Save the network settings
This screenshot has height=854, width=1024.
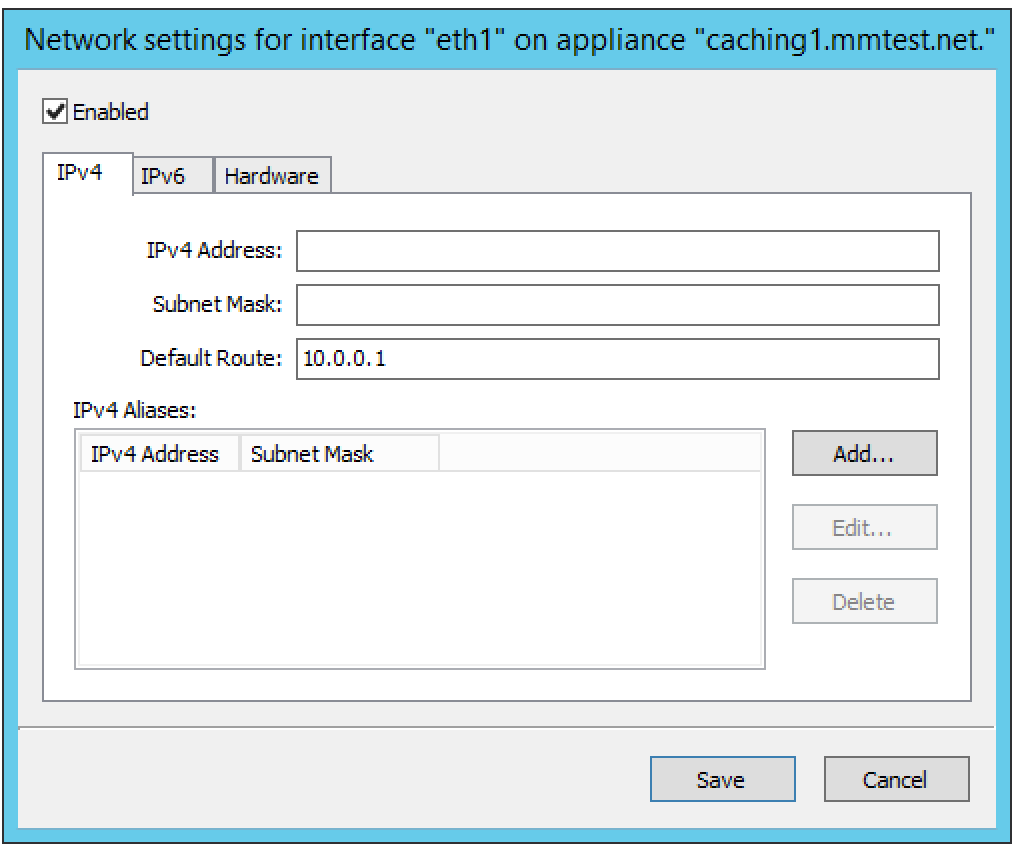click(722, 779)
